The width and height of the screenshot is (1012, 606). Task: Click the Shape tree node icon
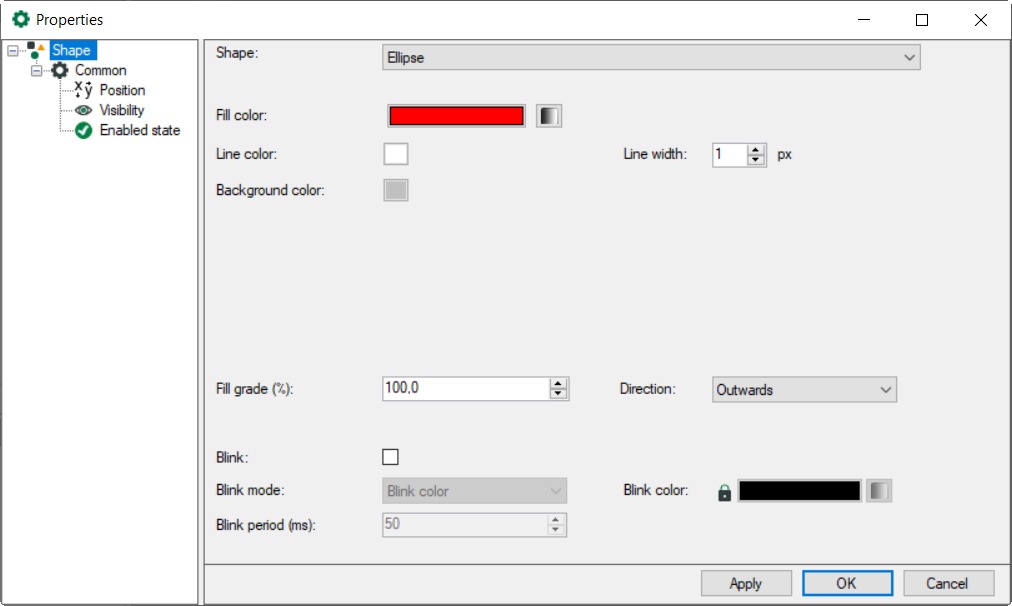pyautogui.click(x=35, y=50)
